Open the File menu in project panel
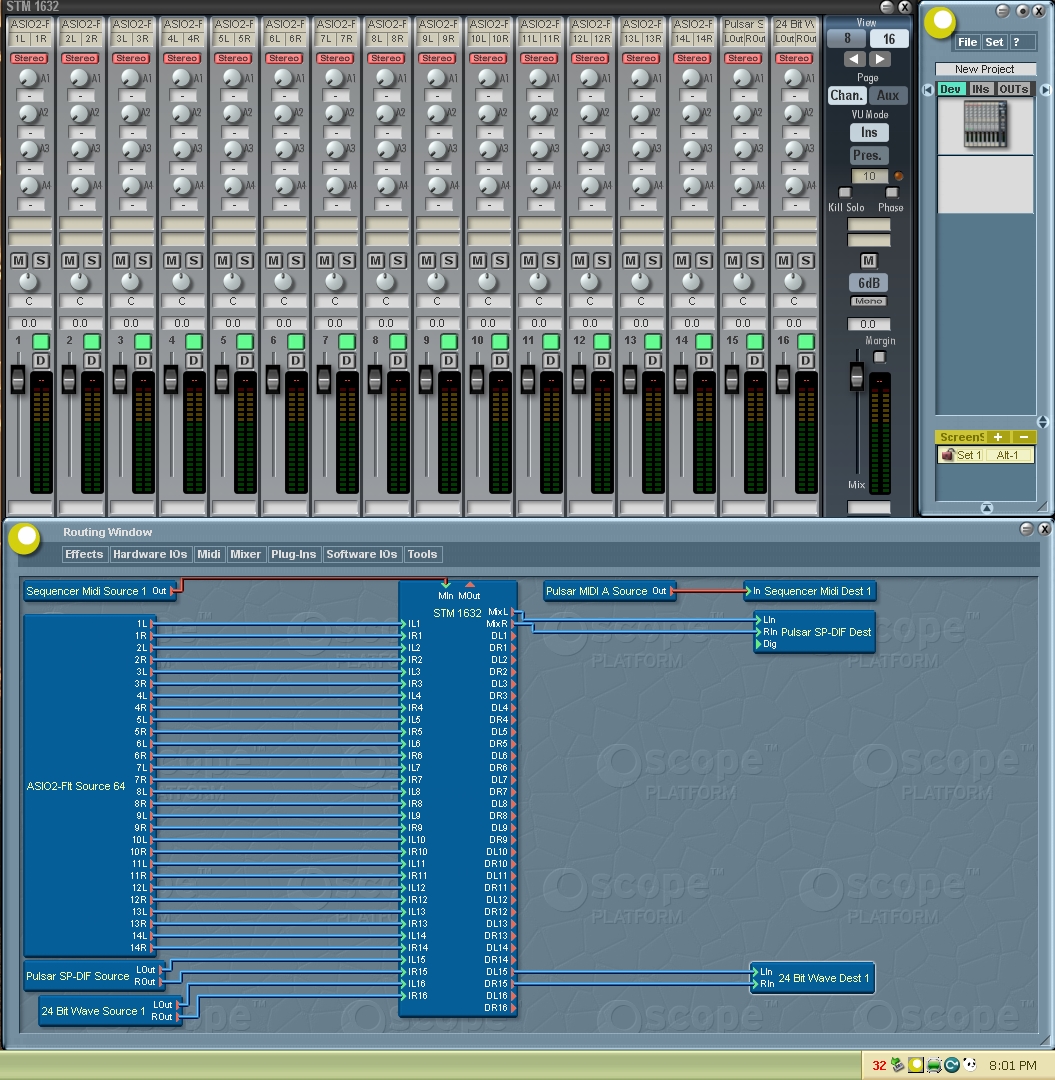The width and height of the screenshot is (1055, 1080). [968, 42]
